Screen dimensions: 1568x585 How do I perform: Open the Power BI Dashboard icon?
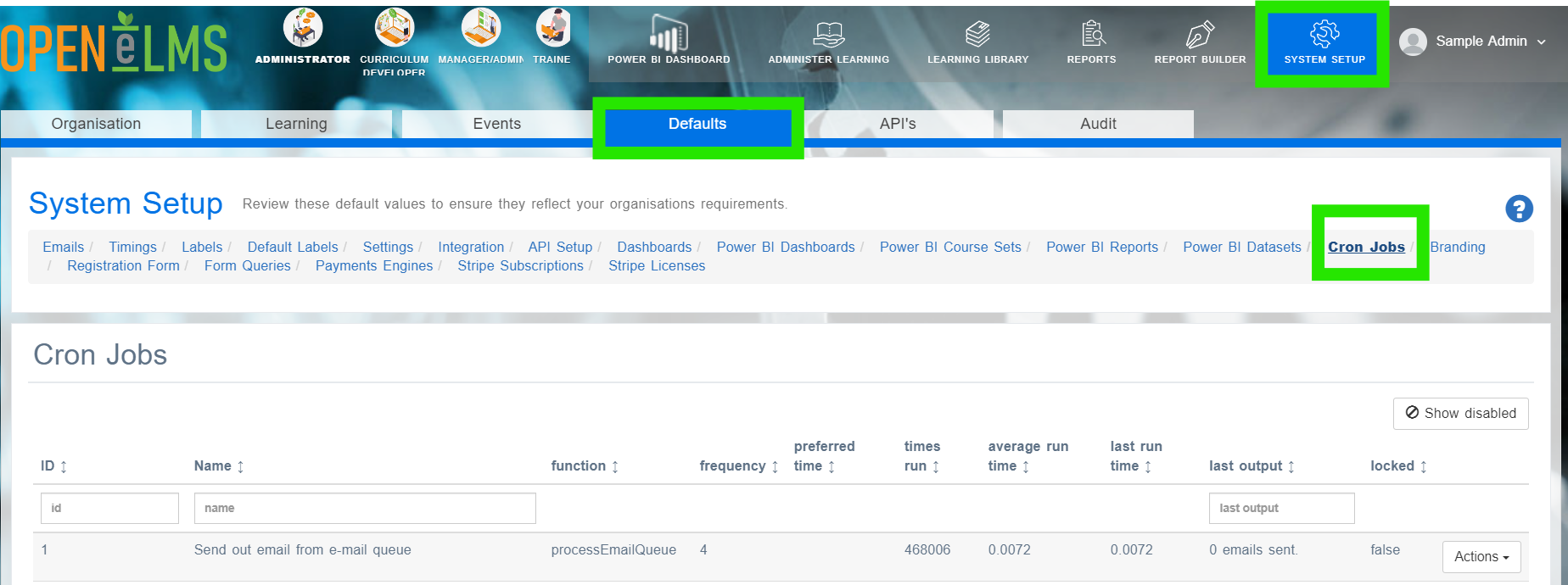(x=669, y=34)
